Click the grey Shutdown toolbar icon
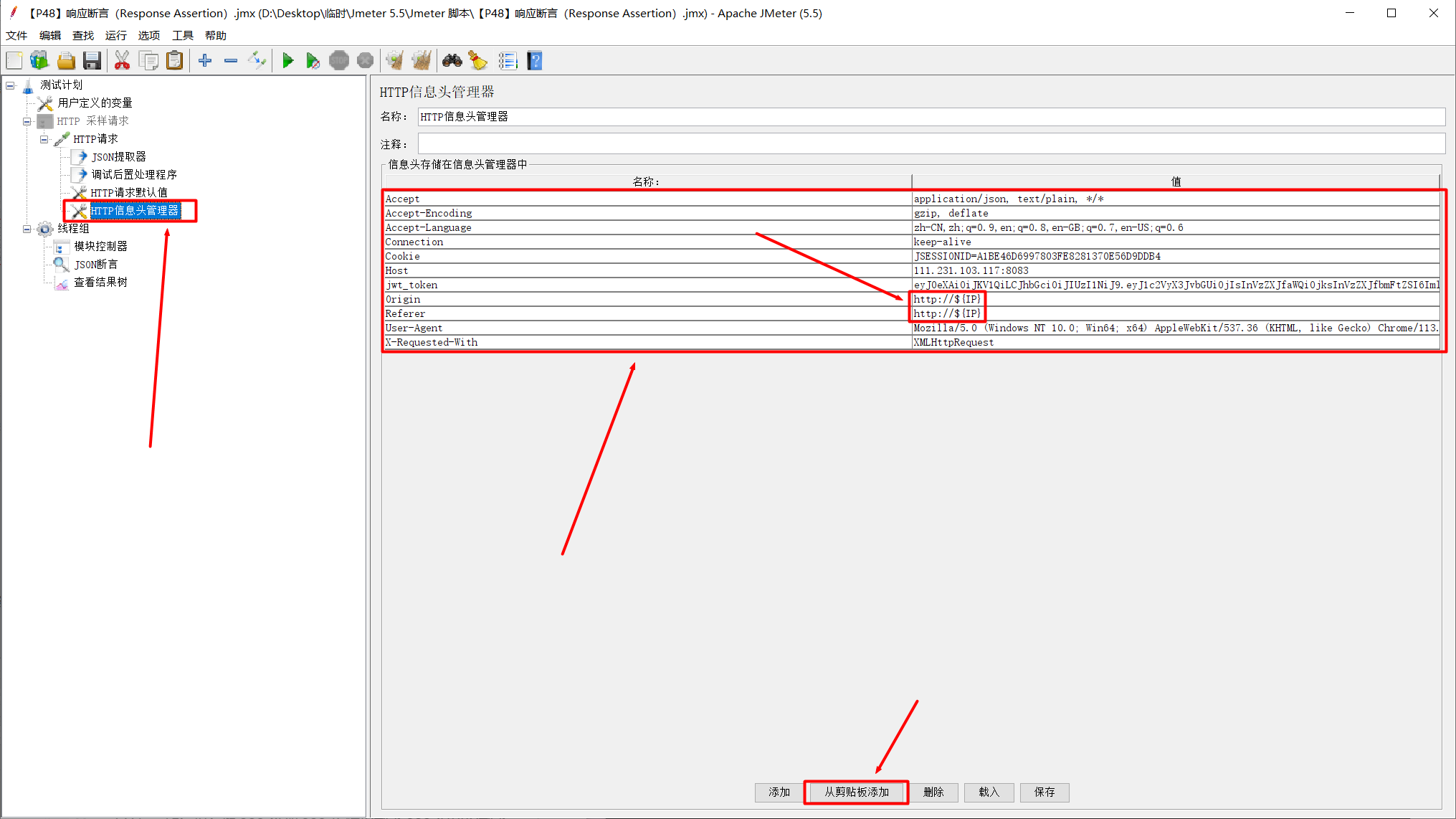 click(365, 61)
